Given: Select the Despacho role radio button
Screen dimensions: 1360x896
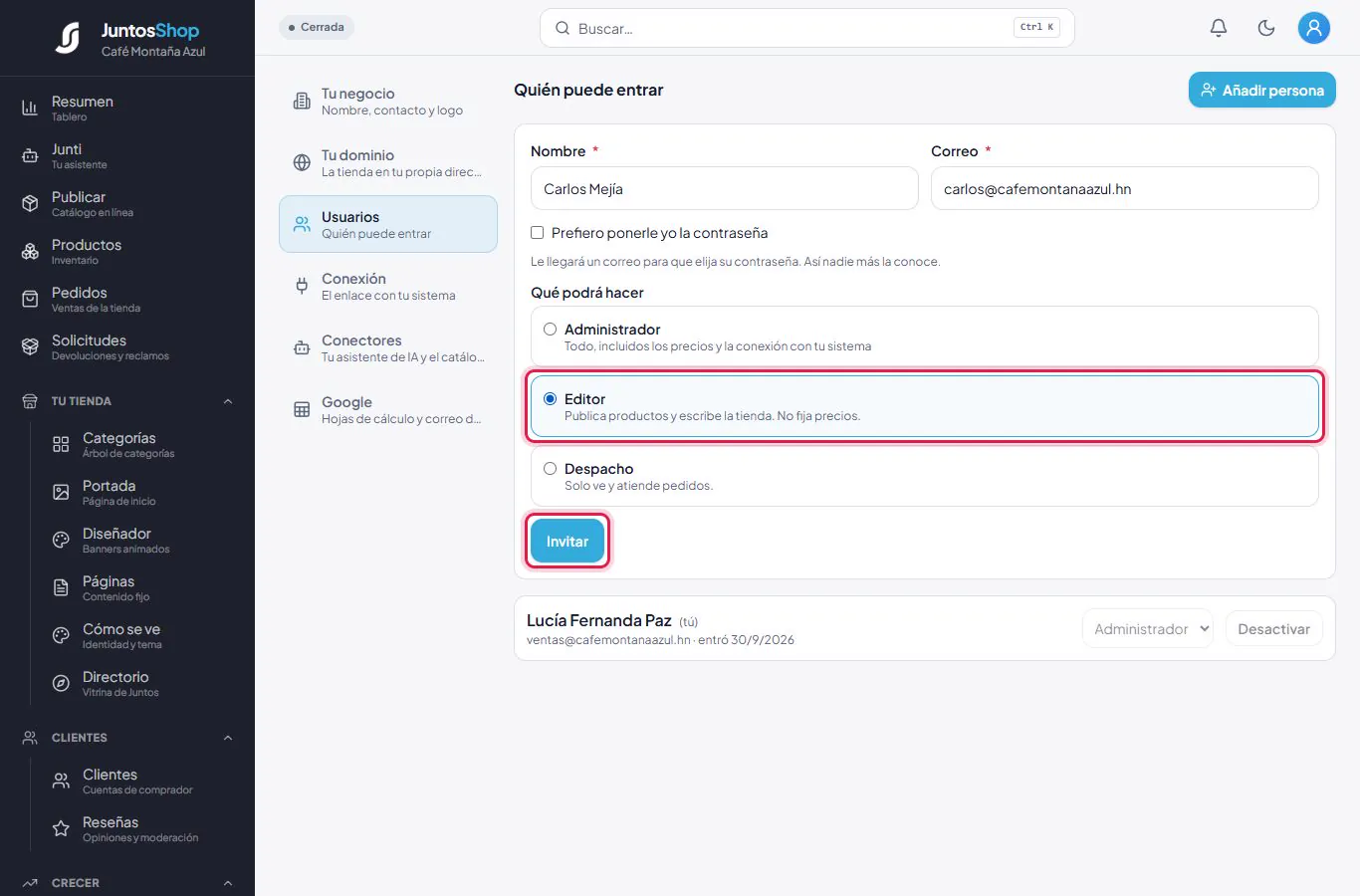Looking at the screenshot, I should click(550, 469).
